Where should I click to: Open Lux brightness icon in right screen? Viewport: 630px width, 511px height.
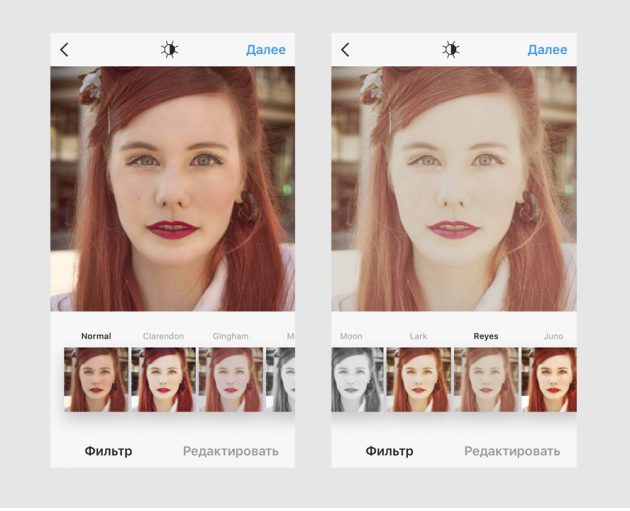pos(451,50)
